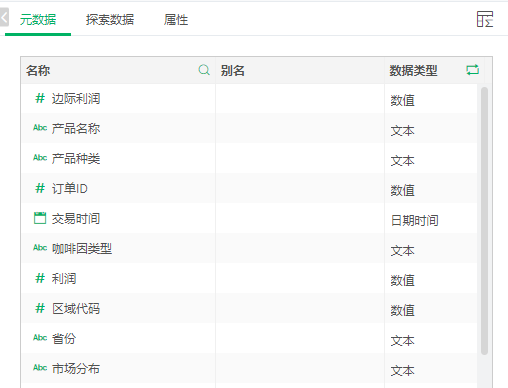
Task: Collapse the panel with the left arrow
Action: pyautogui.click(x=4, y=17)
